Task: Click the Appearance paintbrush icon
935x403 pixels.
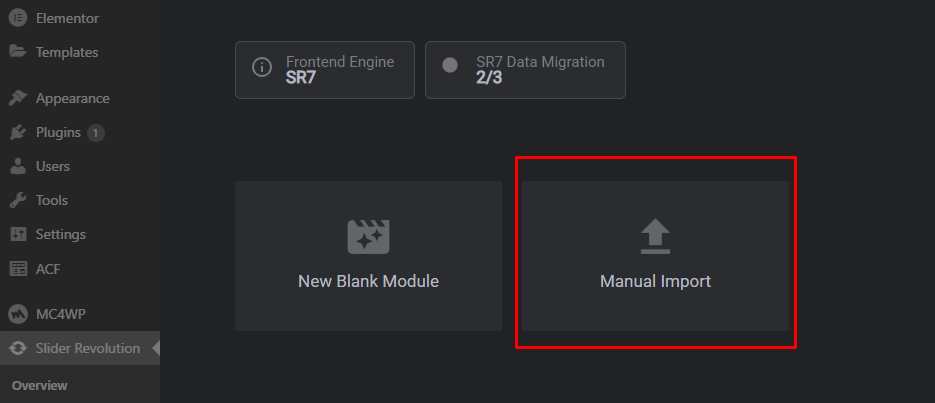Action: [x=18, y=98]
